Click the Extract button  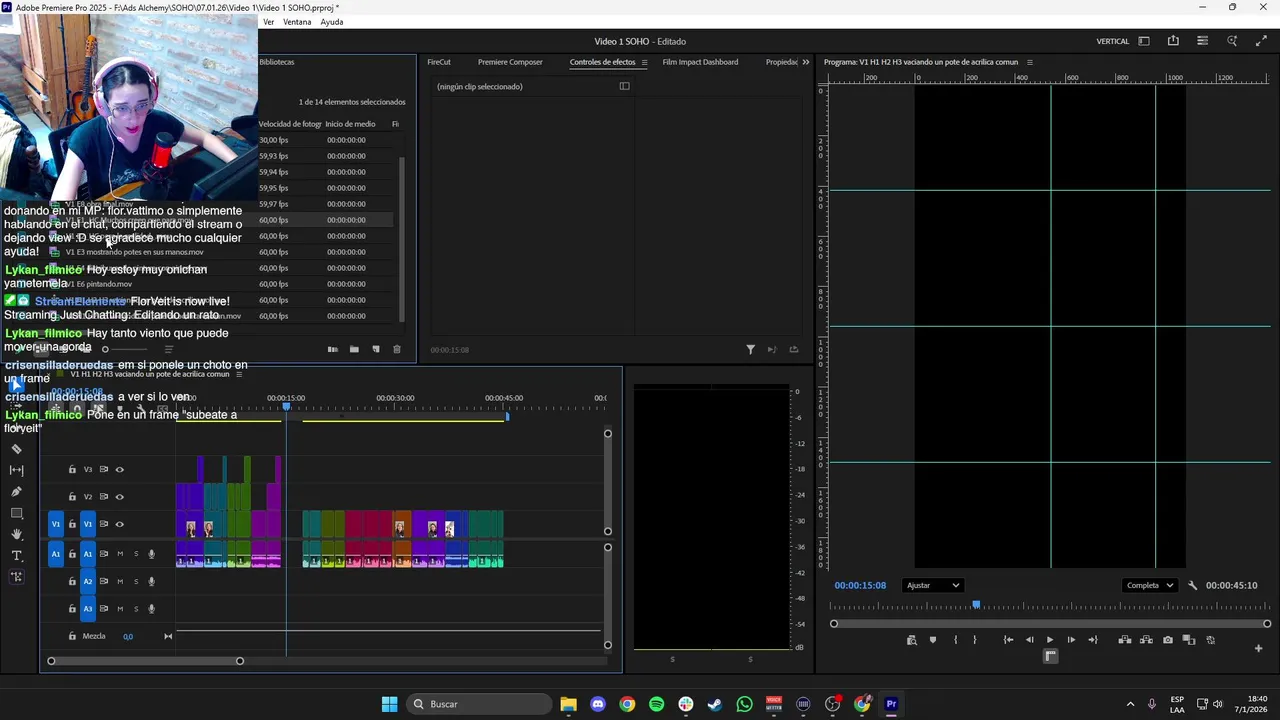point(1146,640)
